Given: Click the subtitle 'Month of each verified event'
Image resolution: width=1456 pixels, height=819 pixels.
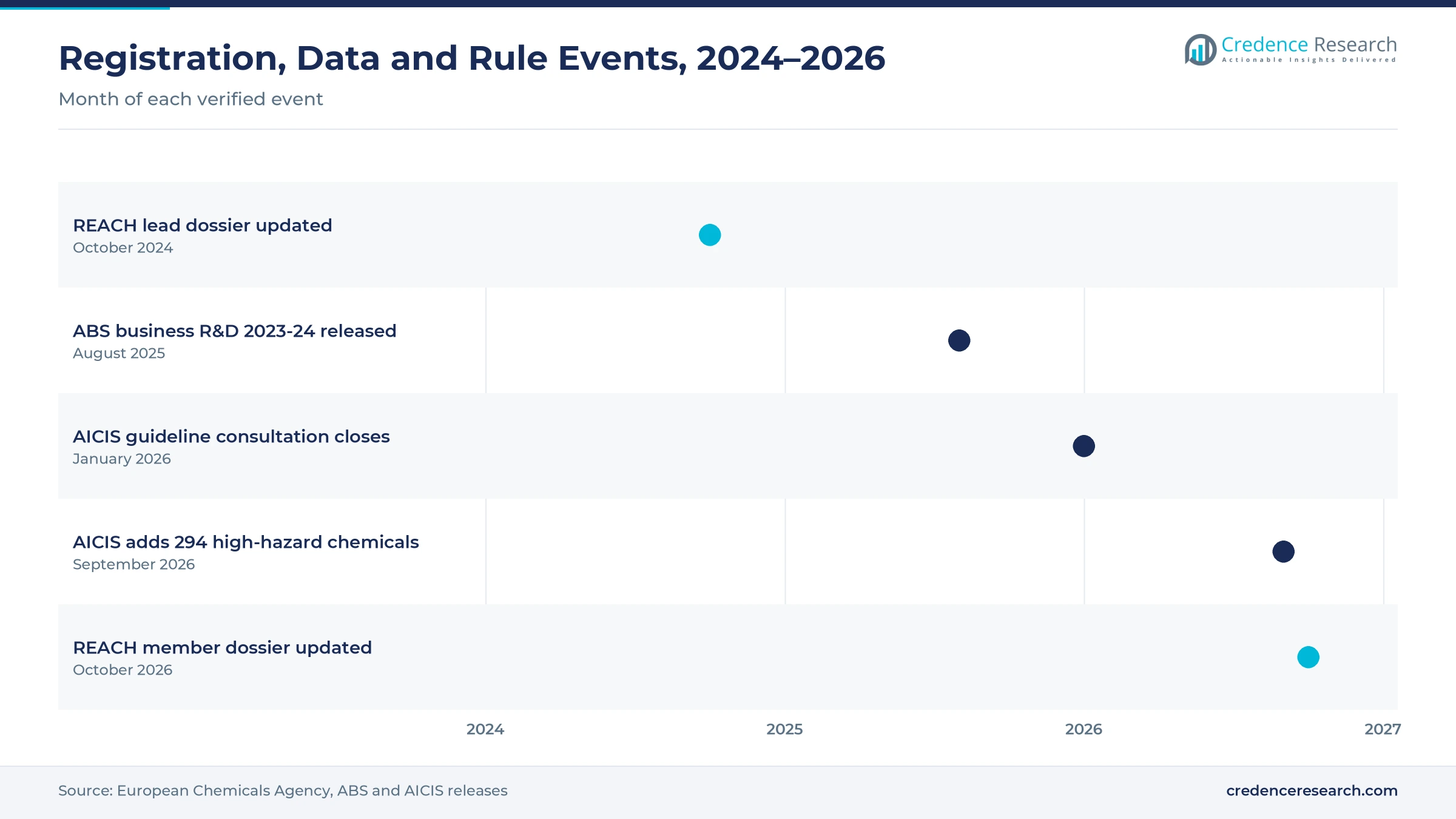Looking at the screenshot, I should [x=190, y=99].
